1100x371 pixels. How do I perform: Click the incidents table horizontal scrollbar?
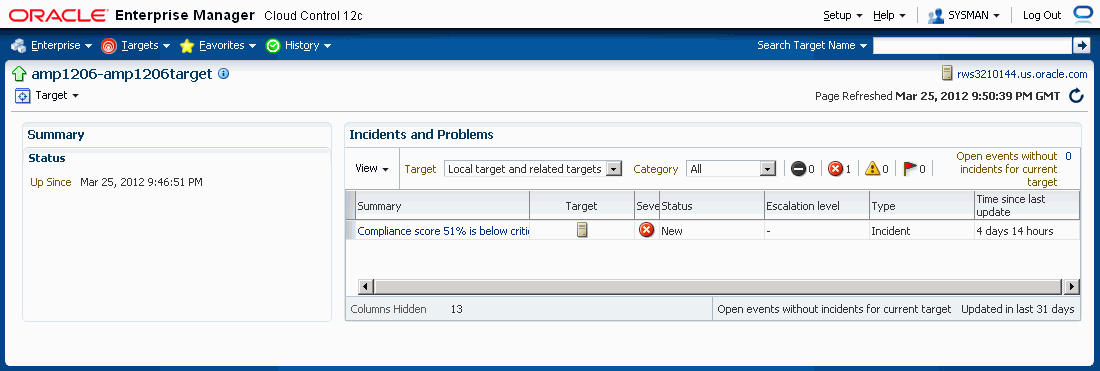(x=718, y=286)
